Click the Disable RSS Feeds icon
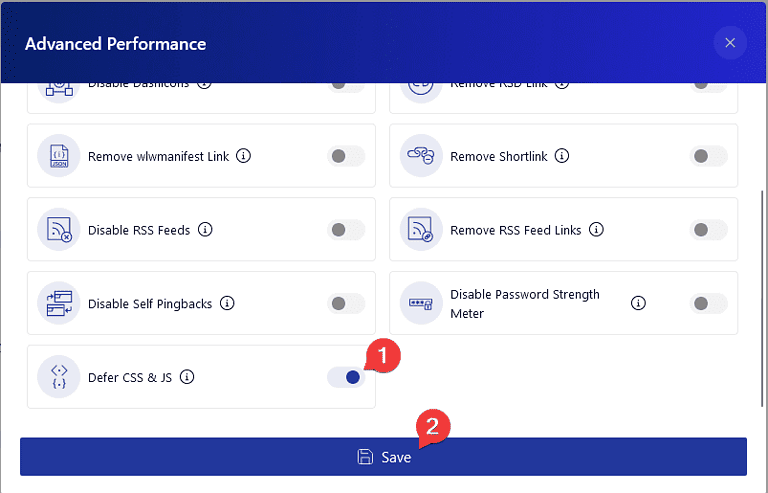The height and width of the screenshot is (493, 768). (x=58, y=230)
